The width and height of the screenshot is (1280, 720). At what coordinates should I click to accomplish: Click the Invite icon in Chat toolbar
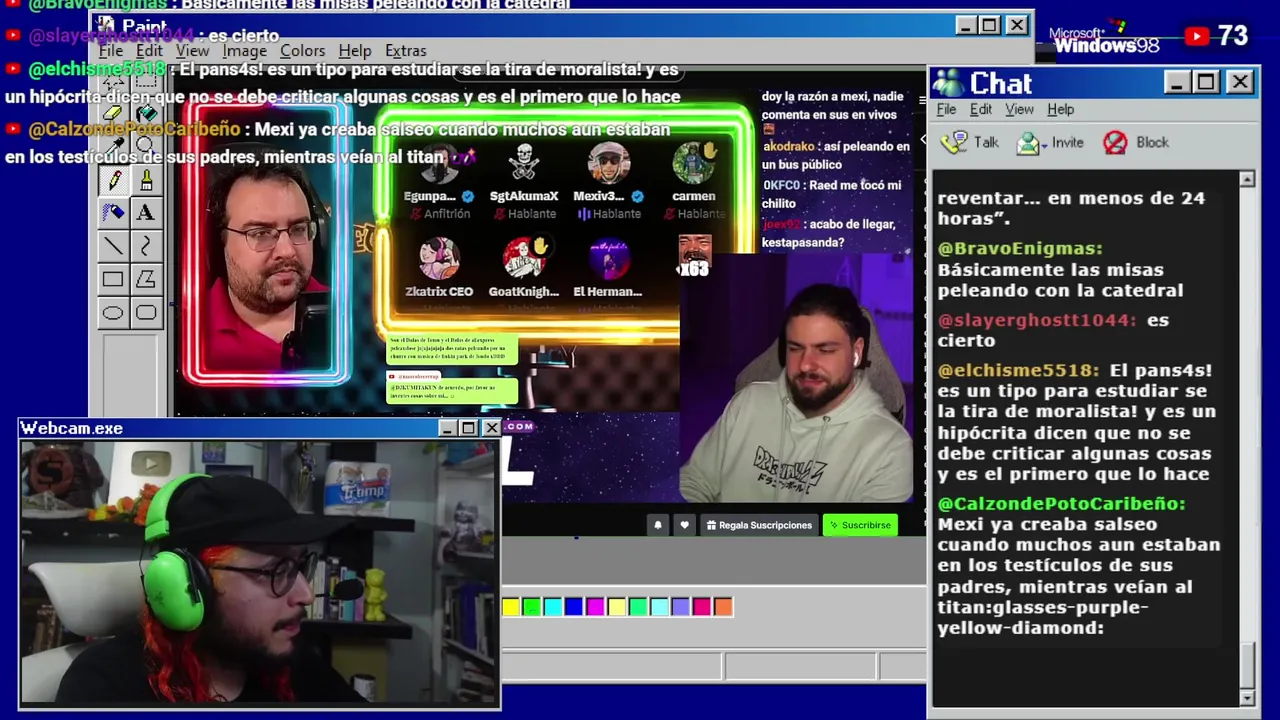tap(1028, 143)
